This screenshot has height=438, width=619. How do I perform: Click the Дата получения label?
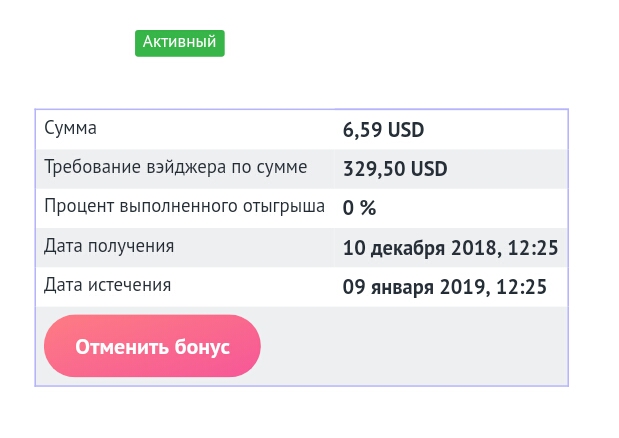click(109, 246)
